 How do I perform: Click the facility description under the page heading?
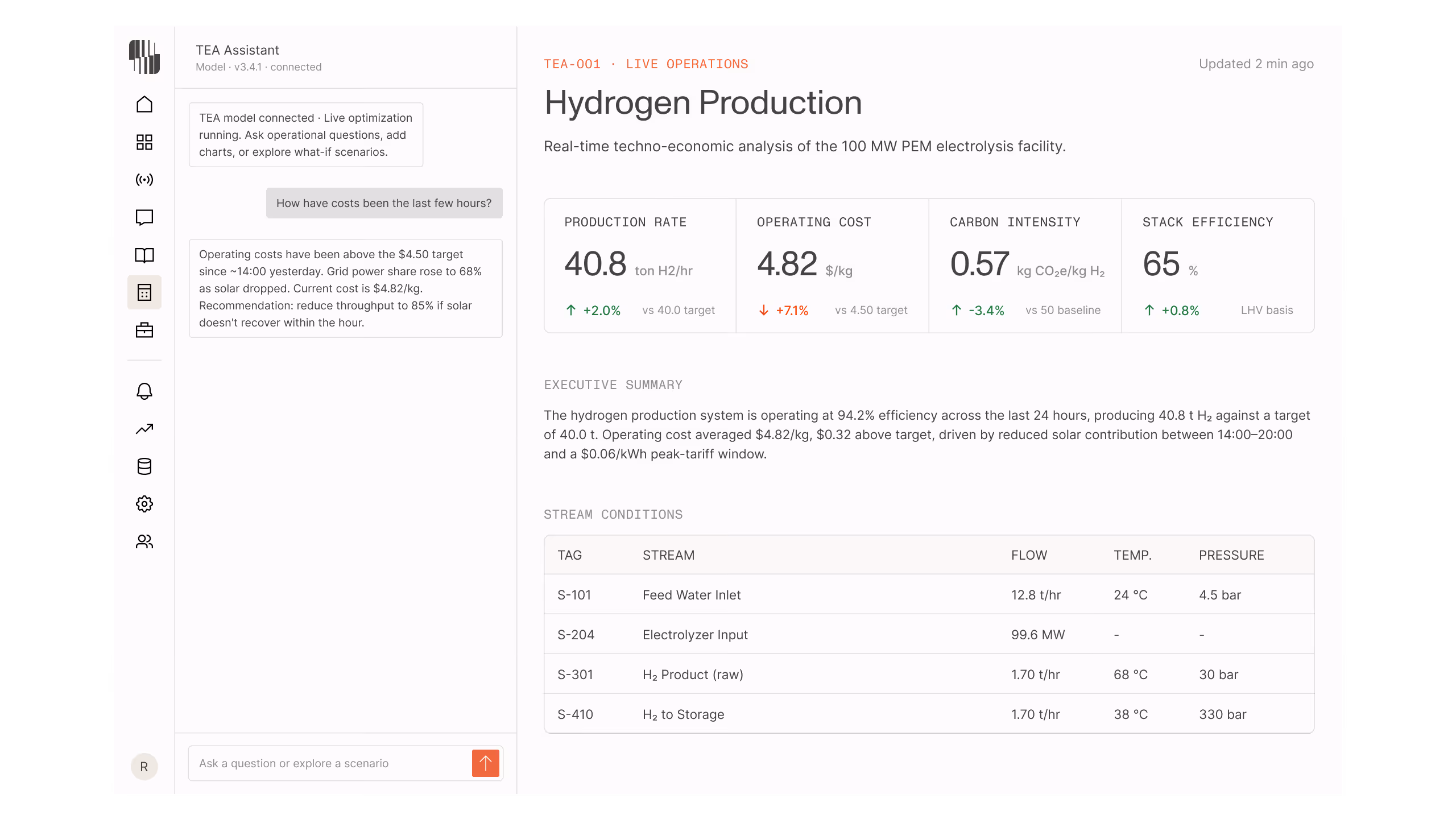[x=805, y=146]
